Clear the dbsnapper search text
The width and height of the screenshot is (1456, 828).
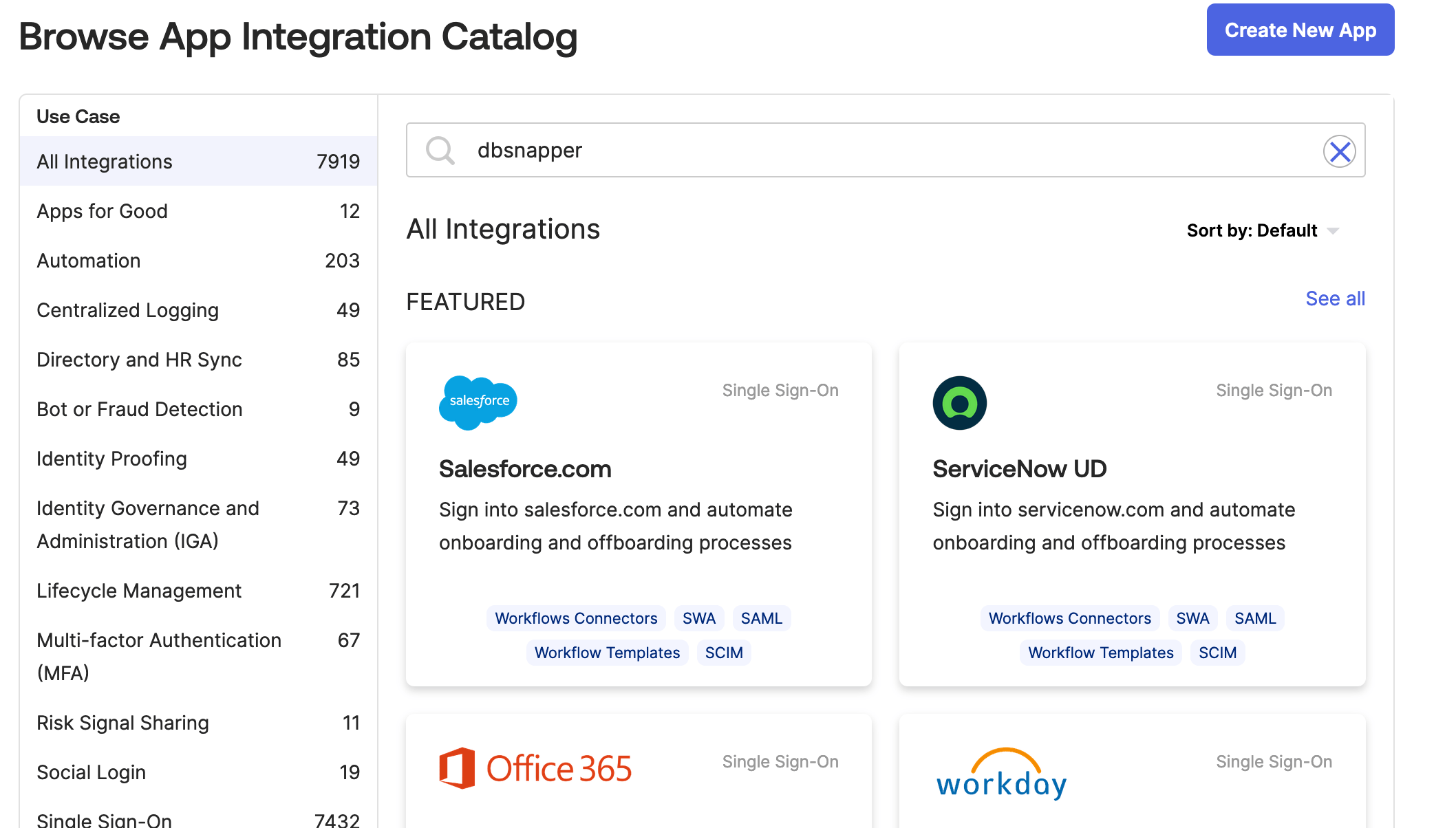[x=1339, y=151]
